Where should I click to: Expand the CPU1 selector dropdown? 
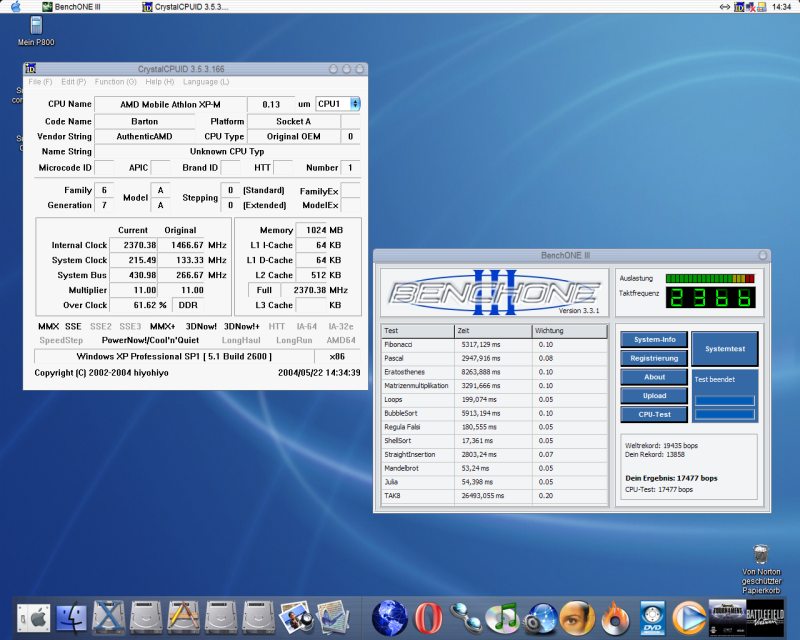coord(338,104)
